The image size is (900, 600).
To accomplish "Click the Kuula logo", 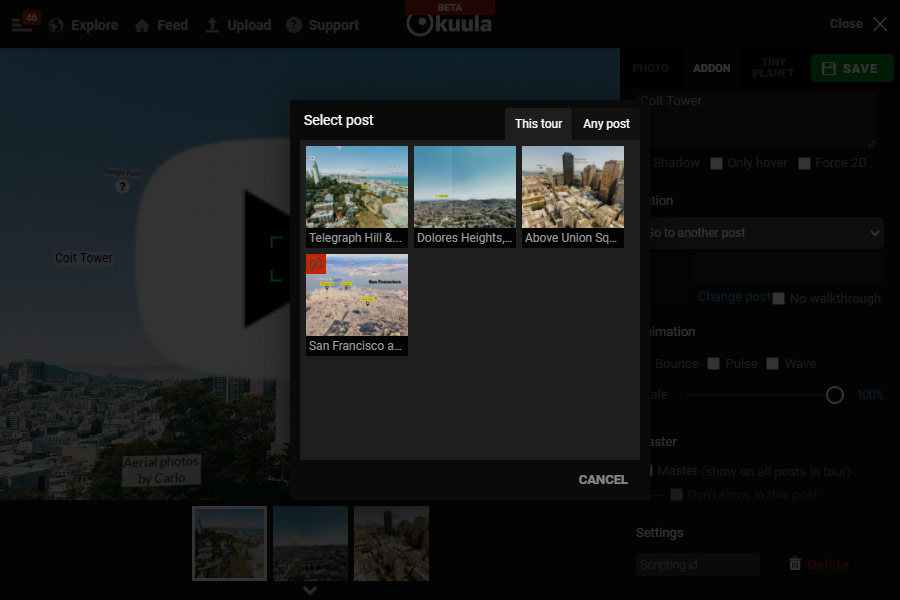I will pos(449,24).
